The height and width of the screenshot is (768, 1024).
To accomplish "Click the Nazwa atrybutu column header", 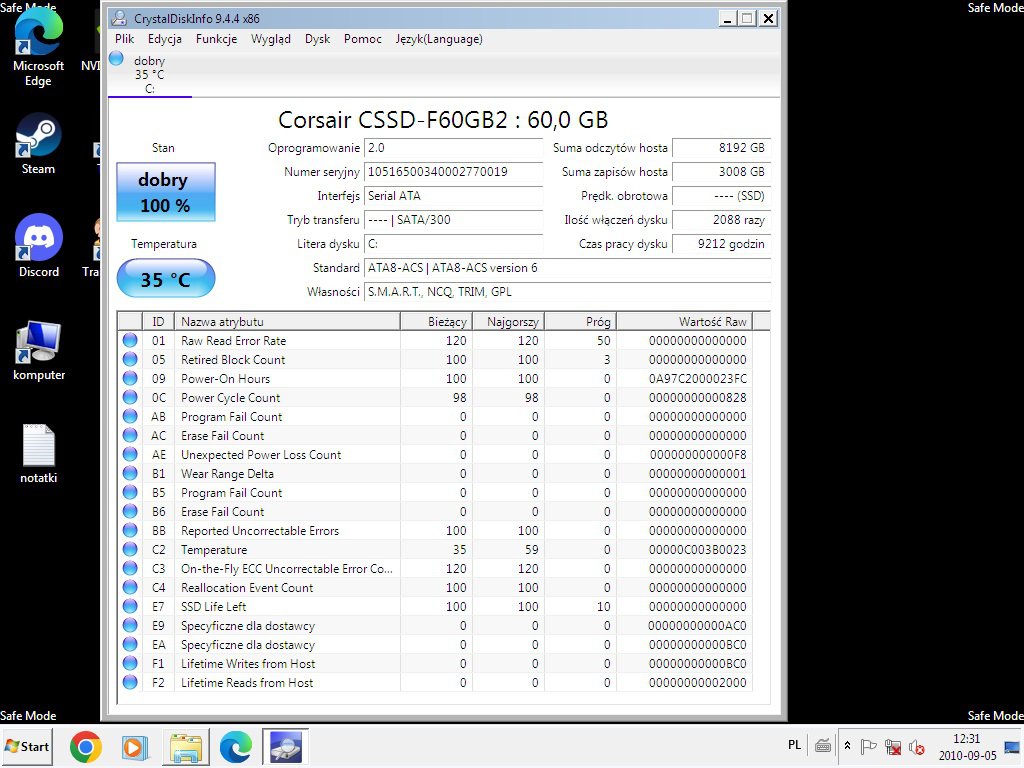I will 287,321.
